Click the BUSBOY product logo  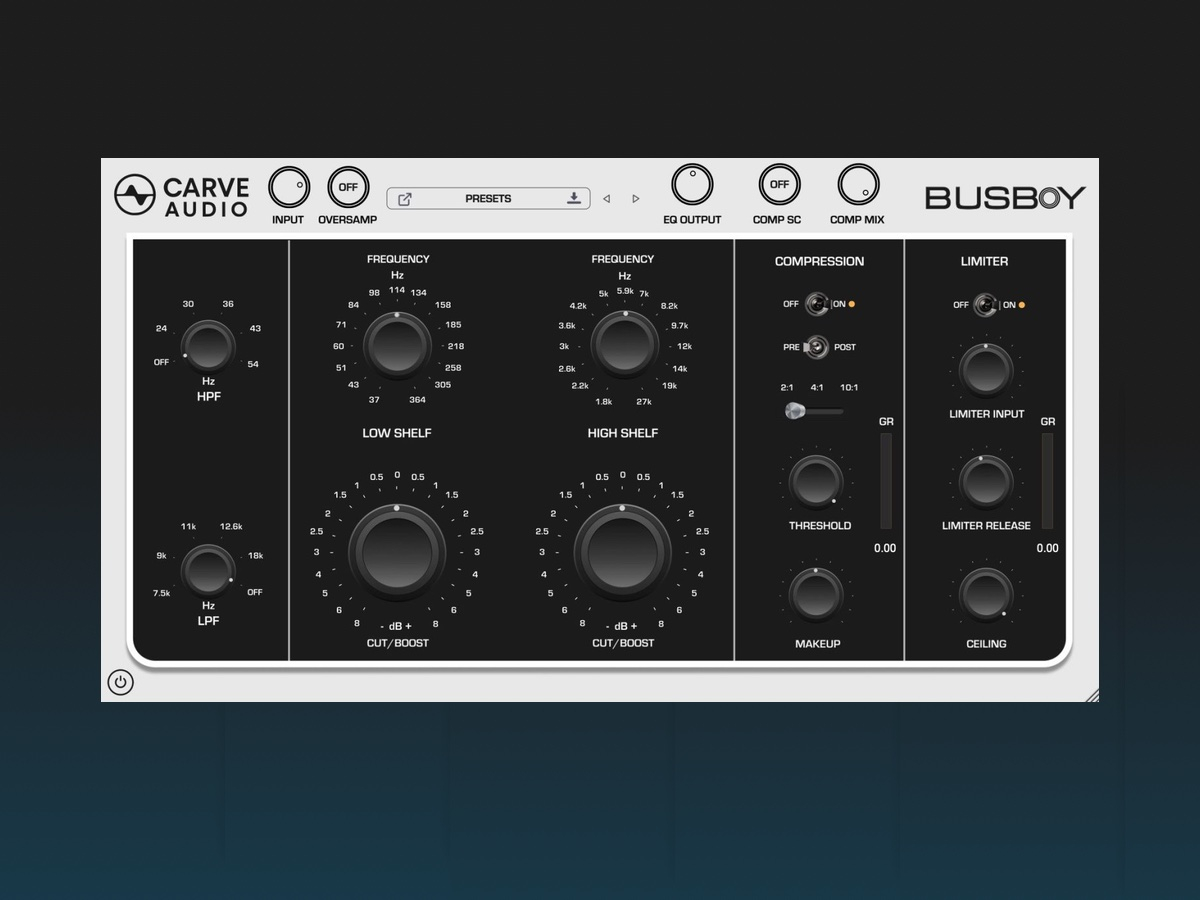coord(1005,197)
